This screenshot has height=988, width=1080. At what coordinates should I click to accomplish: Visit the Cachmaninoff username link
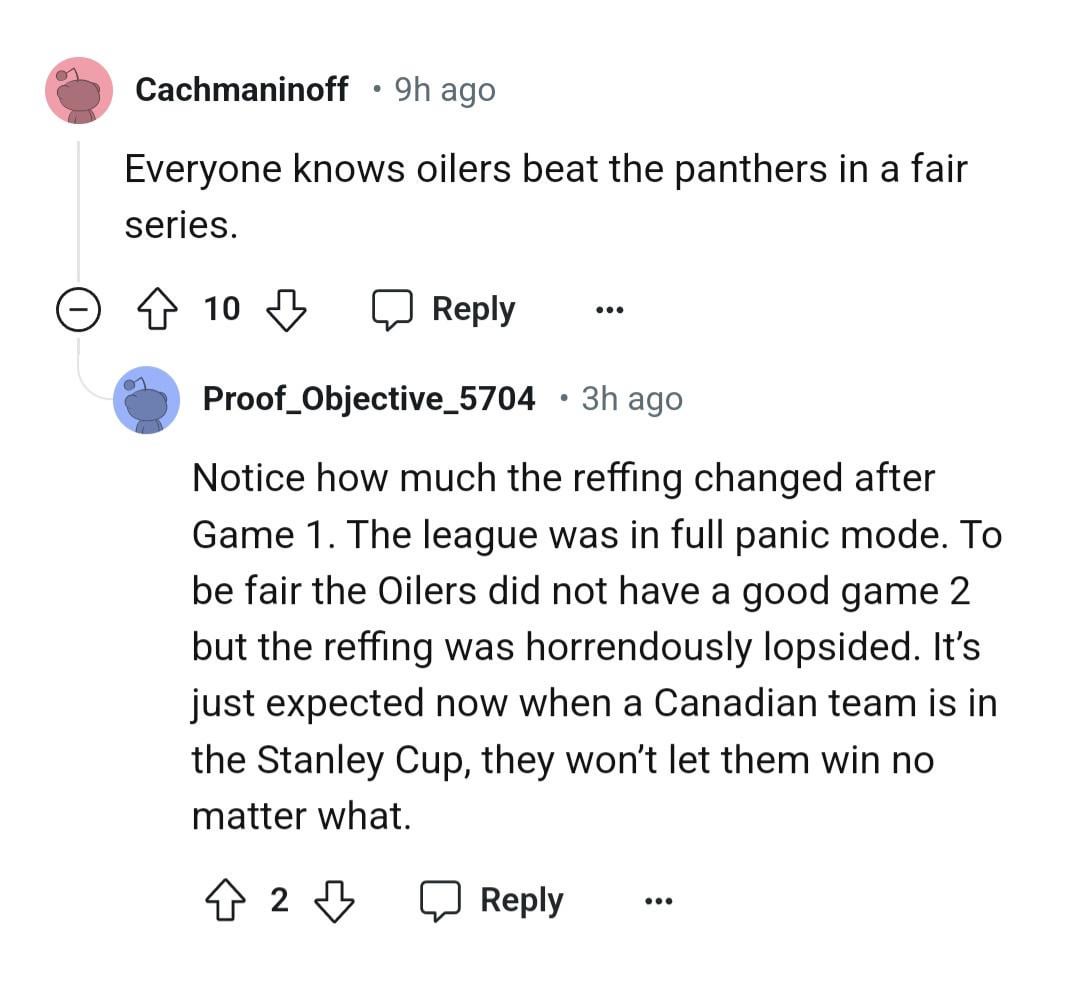(241, 90)
